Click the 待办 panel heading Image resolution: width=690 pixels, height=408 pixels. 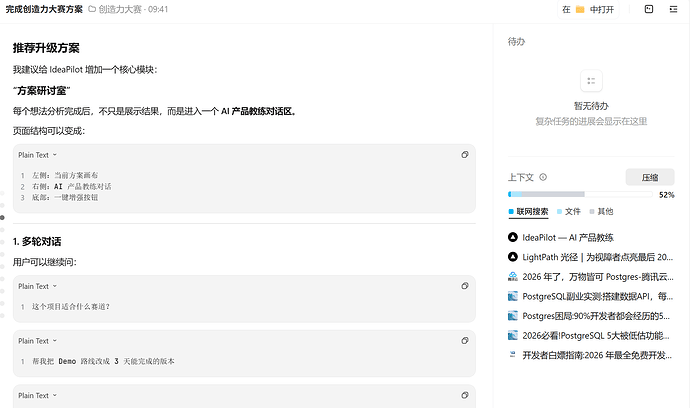click(516, 41)
